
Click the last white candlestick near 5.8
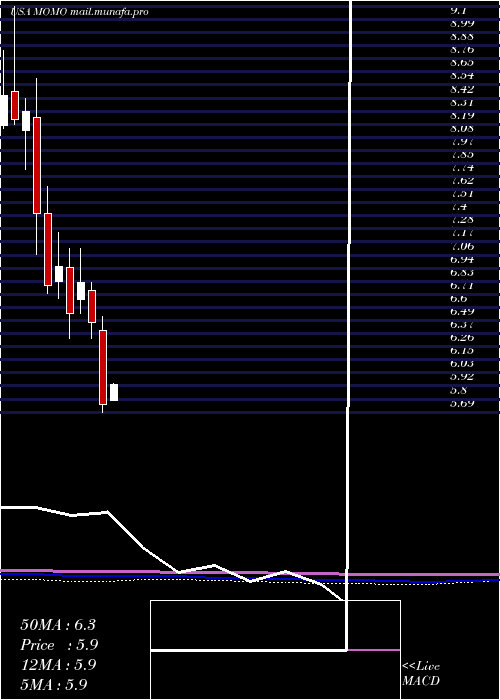click(x=114, y=392)
